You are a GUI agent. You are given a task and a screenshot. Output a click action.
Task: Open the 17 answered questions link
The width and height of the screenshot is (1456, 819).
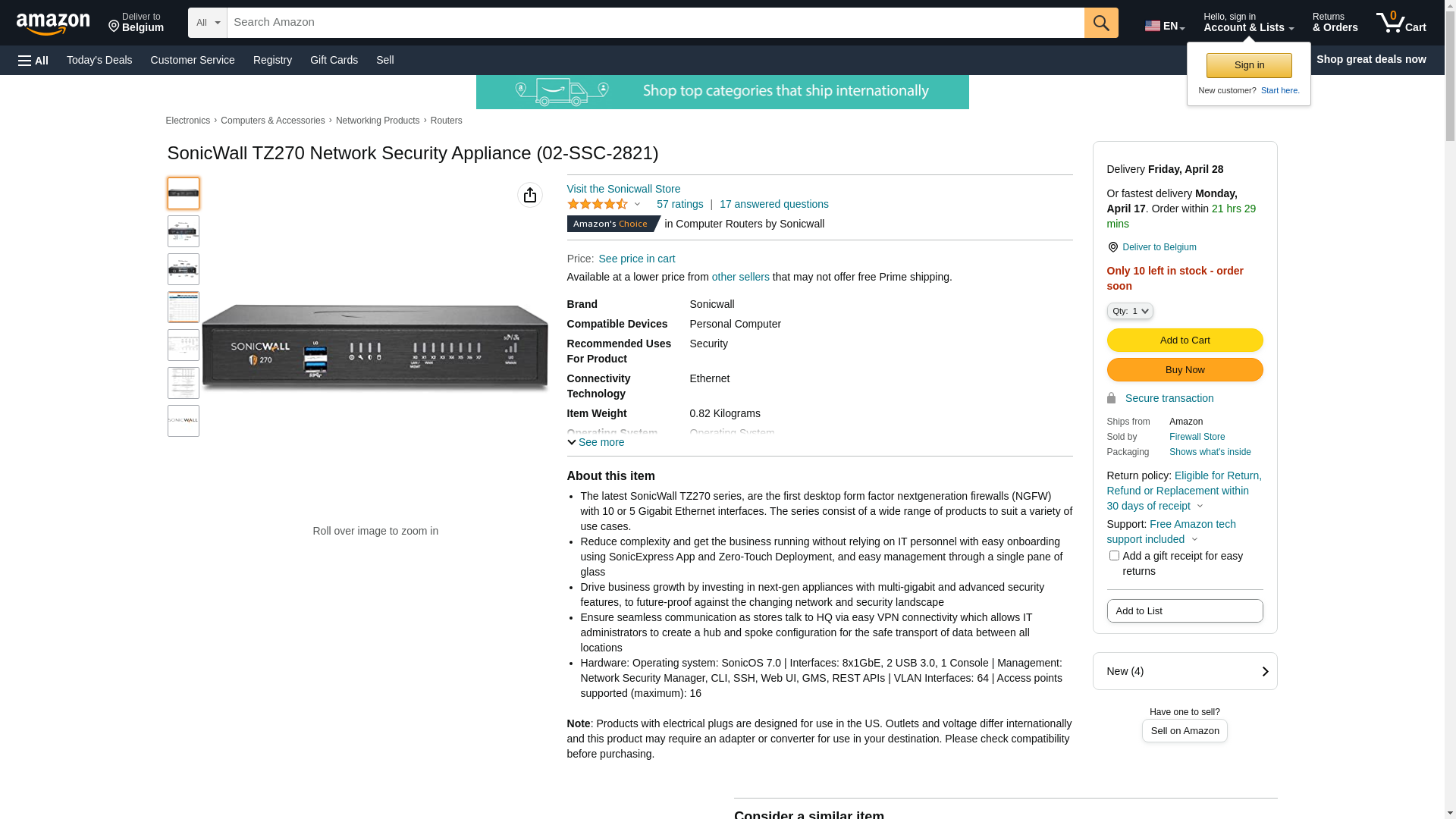(773, 204)
